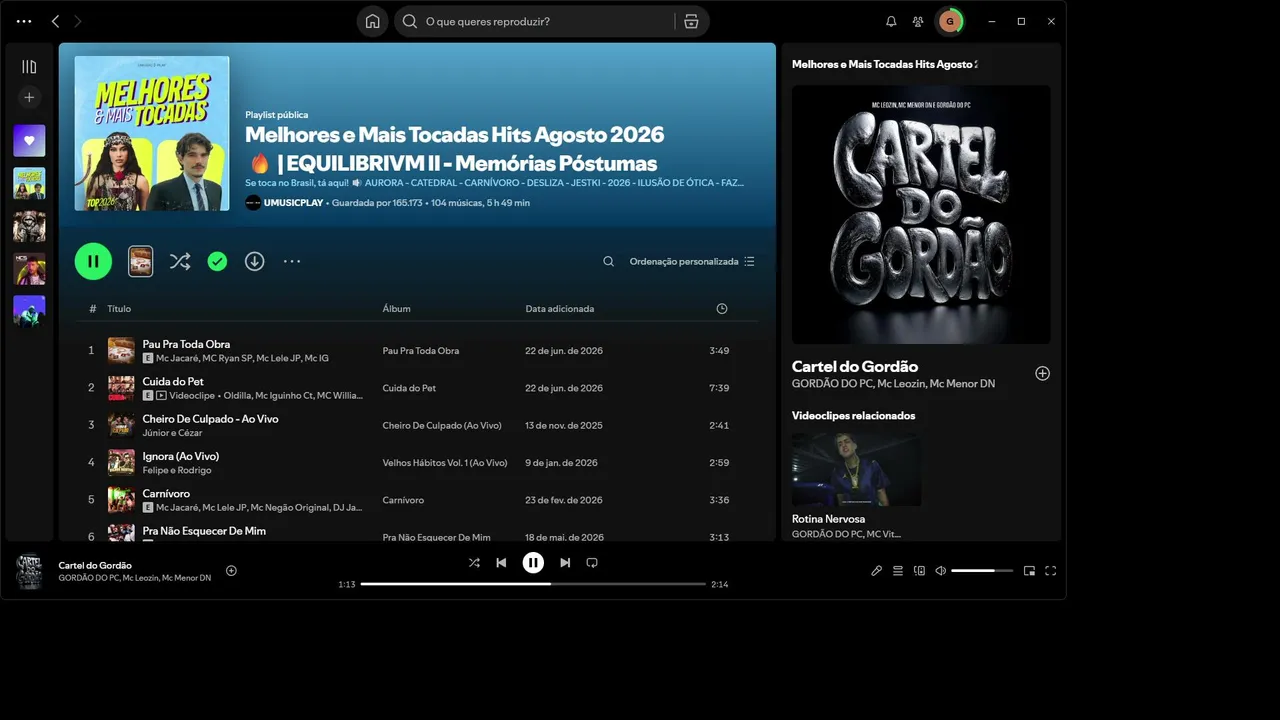Open the Melhores e Mais Tocadas sidebar playlist

[29, 184]
